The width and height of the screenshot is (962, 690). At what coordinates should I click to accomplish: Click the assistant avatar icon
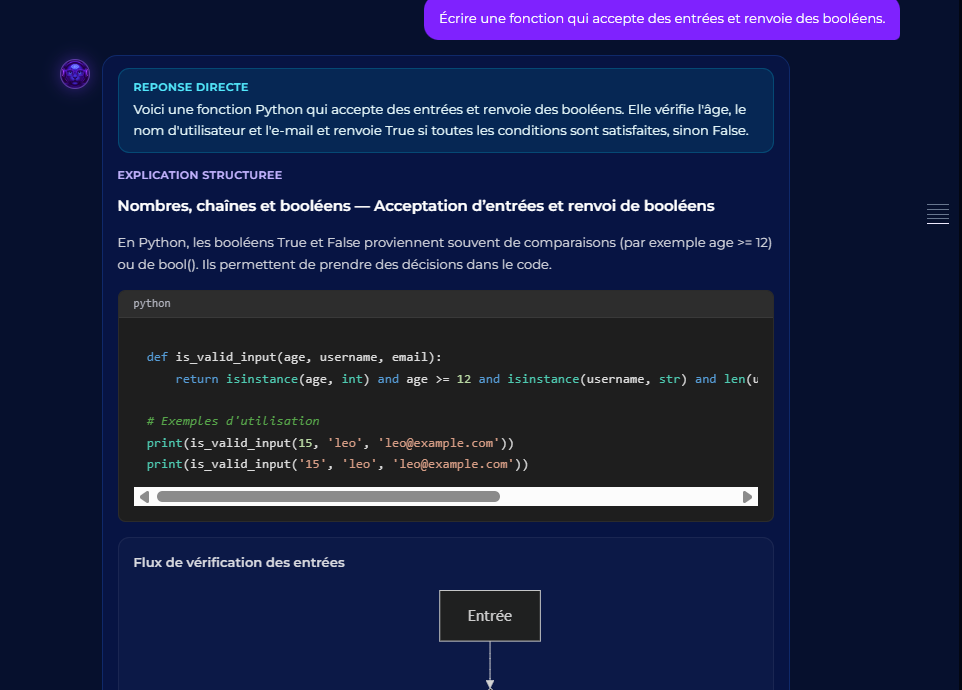coord(75,74)
